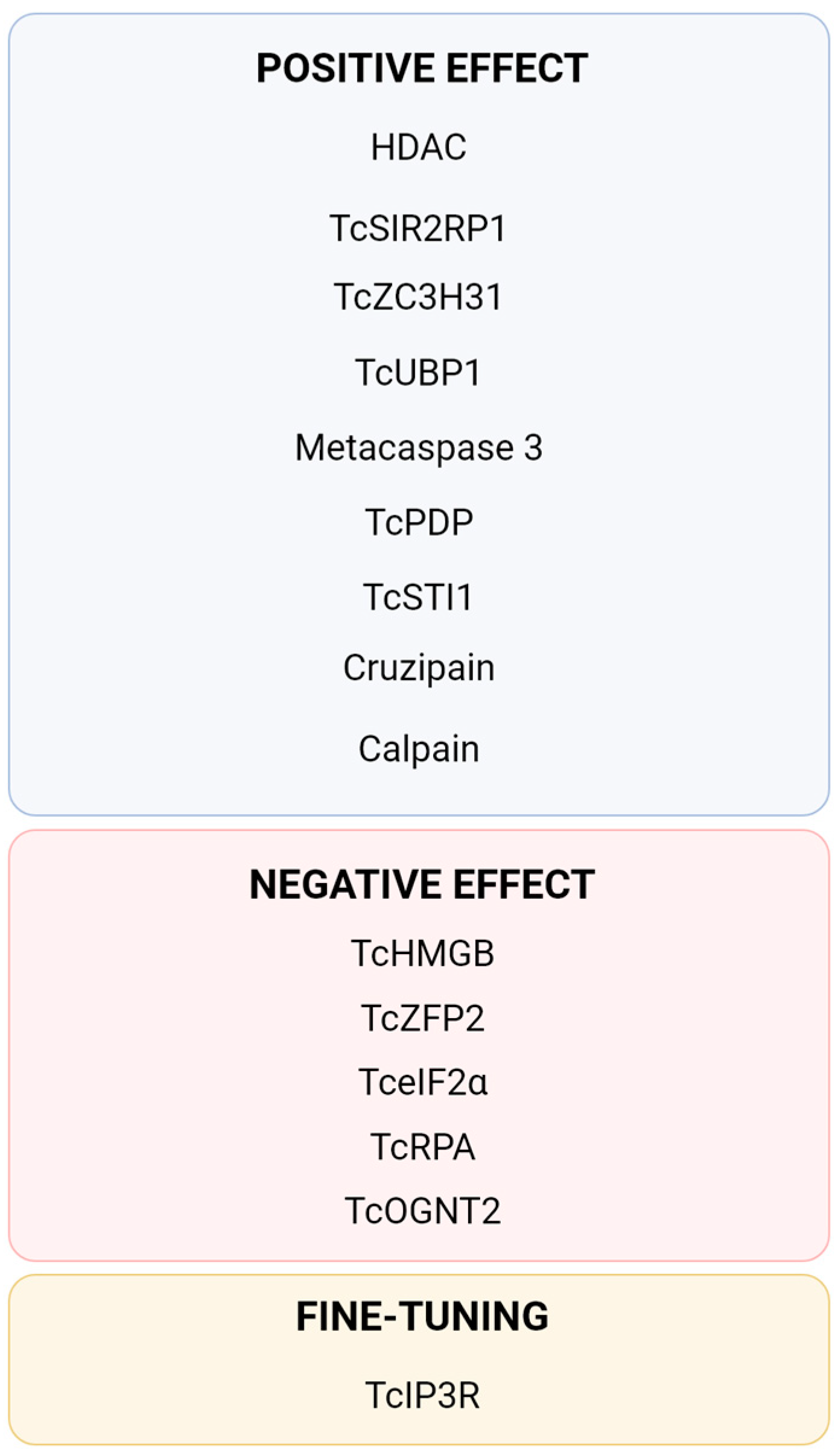The image size is (838, 1456).
Task: Click the NEGATIVE EFFECT heading
Action: (x=422, y=884)
